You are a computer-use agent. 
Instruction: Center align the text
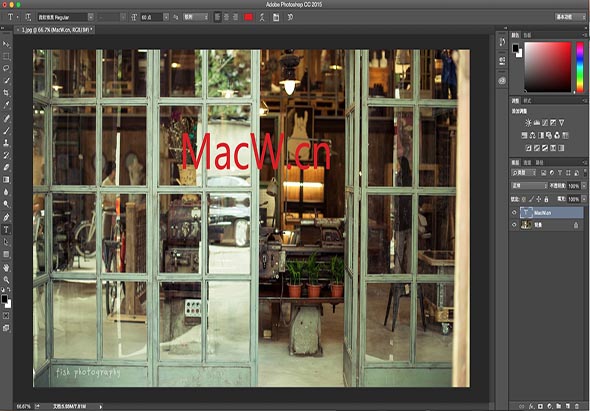[227, 17]
